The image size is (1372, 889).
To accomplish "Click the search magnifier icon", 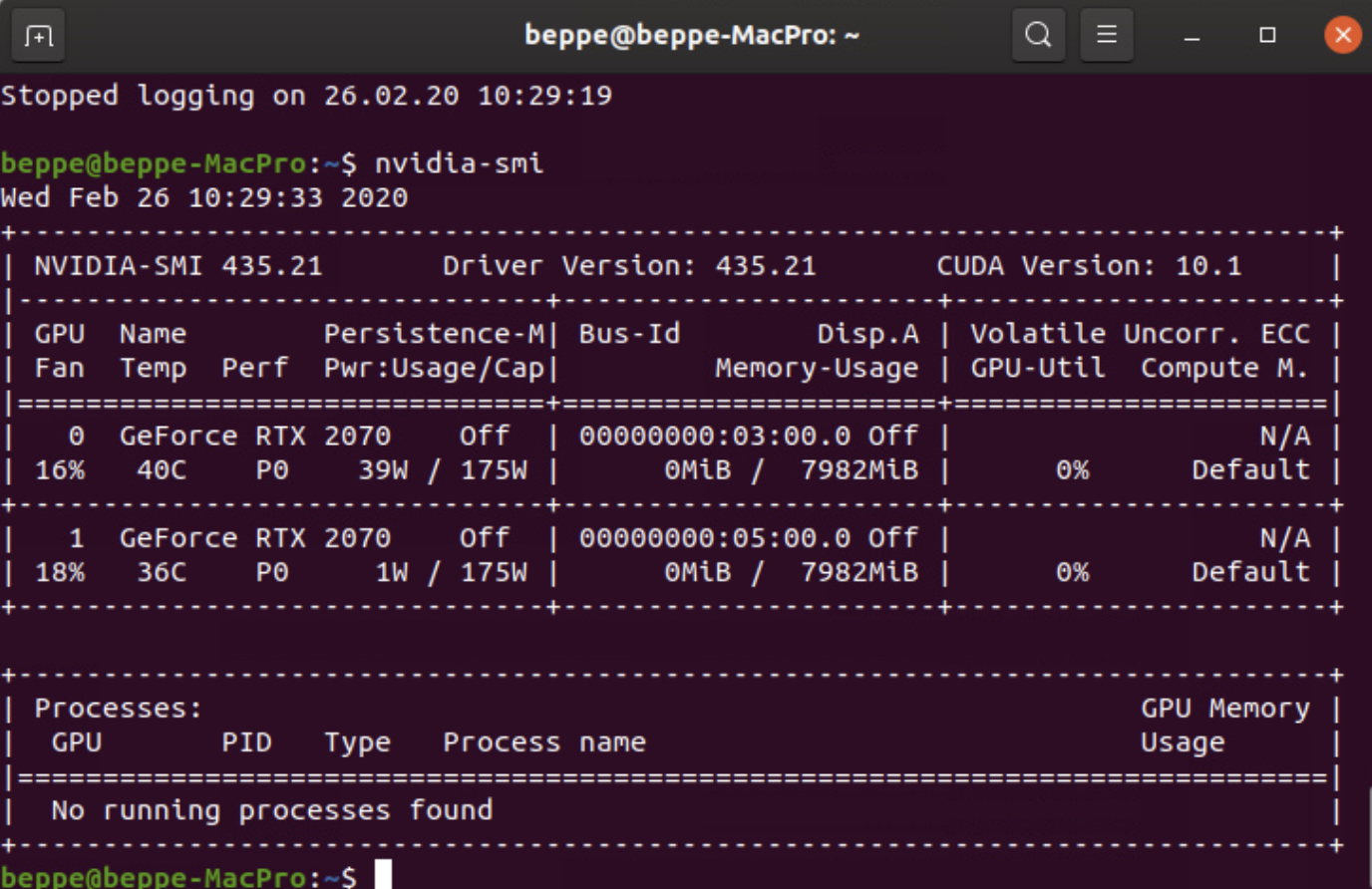I will click(x=1038, y=36).
